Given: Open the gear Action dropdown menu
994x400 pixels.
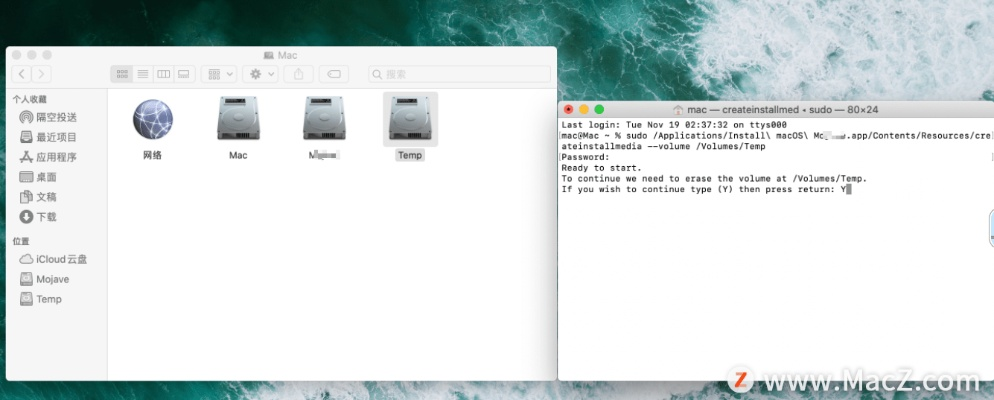Looking at the screenshot, I should [262, 74].
